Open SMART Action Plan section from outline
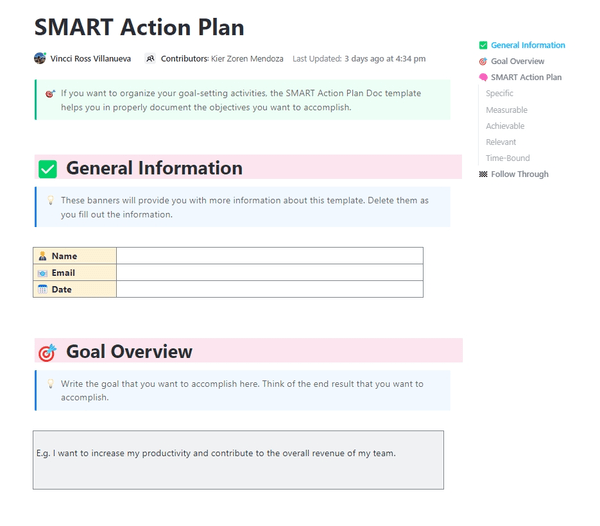This screenshot has width=600, height=526. coord(526,77)
